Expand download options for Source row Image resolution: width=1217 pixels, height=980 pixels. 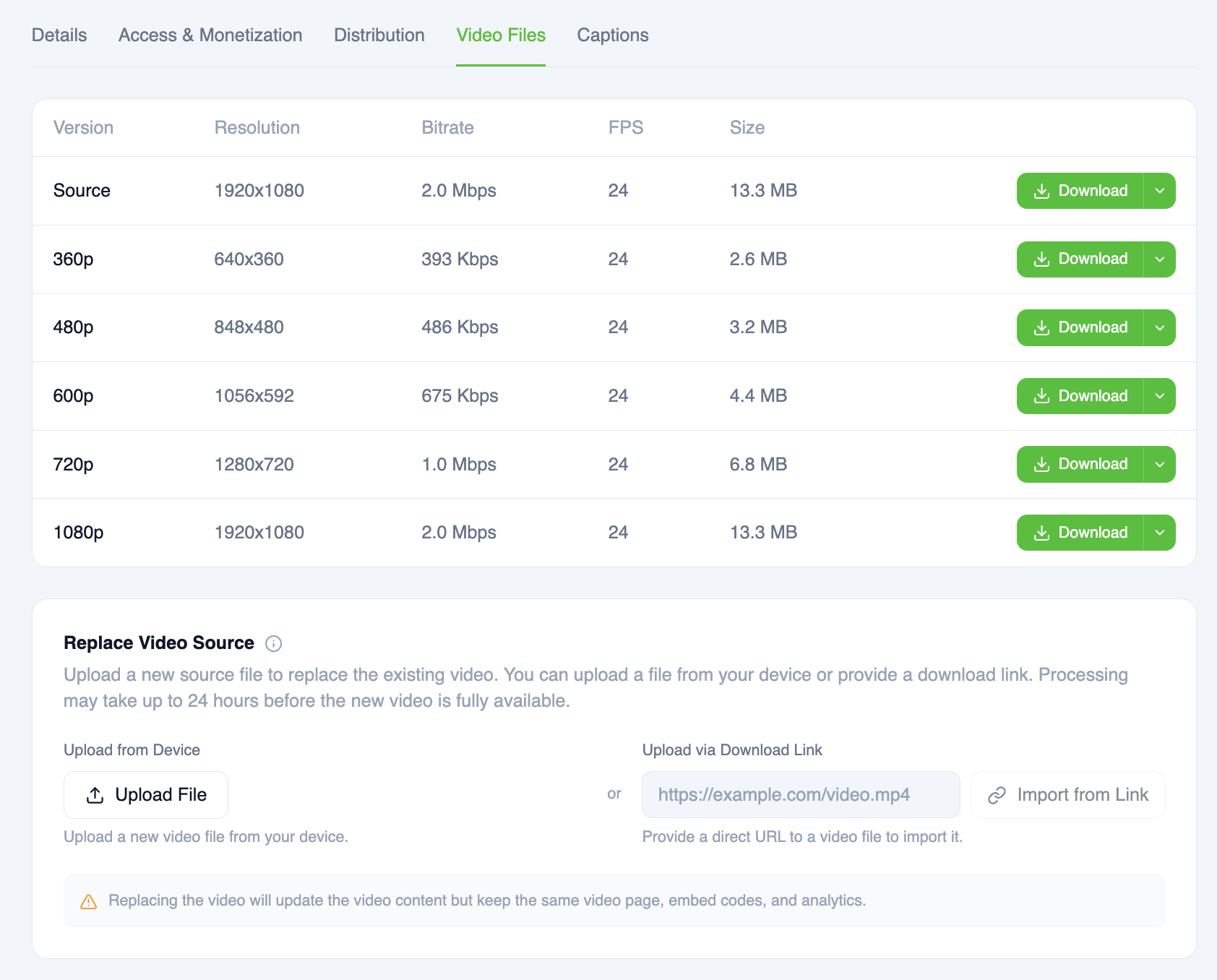click(x=1160, y=191)
